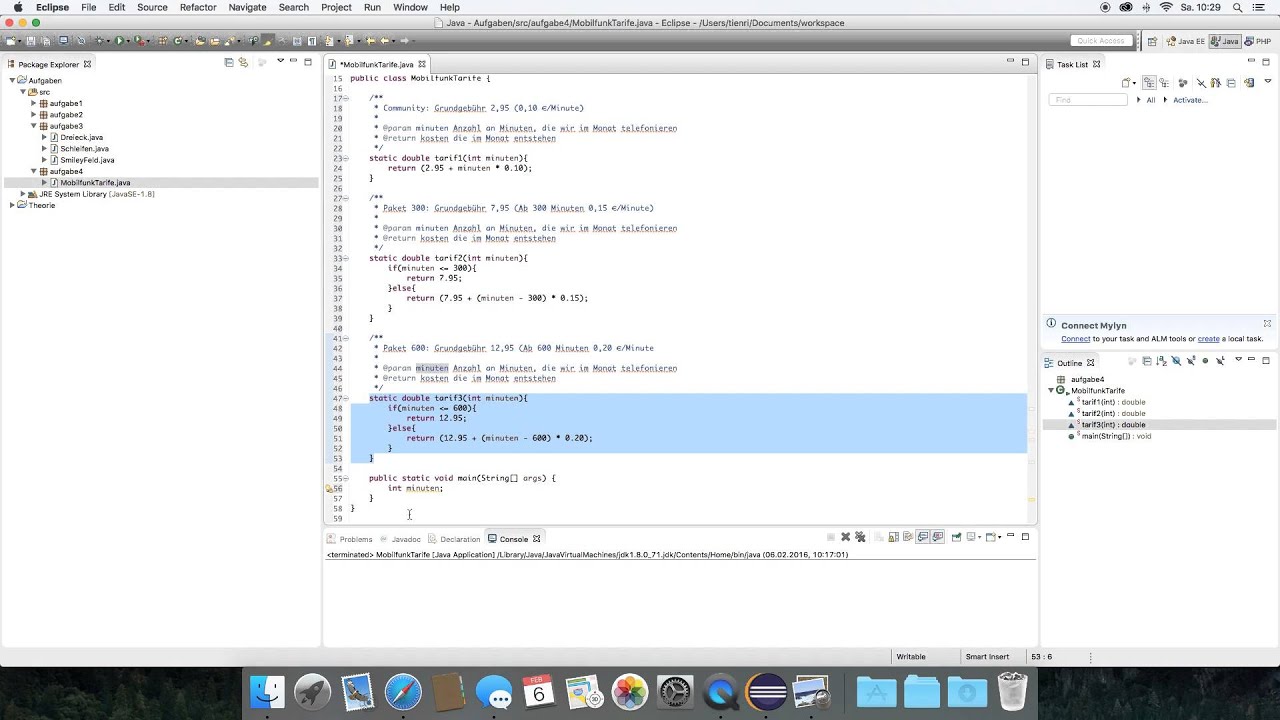Screen dimensions: 1280x720
Task: Toggle Scheduled view in Task List
Action: click(1164, 83)
